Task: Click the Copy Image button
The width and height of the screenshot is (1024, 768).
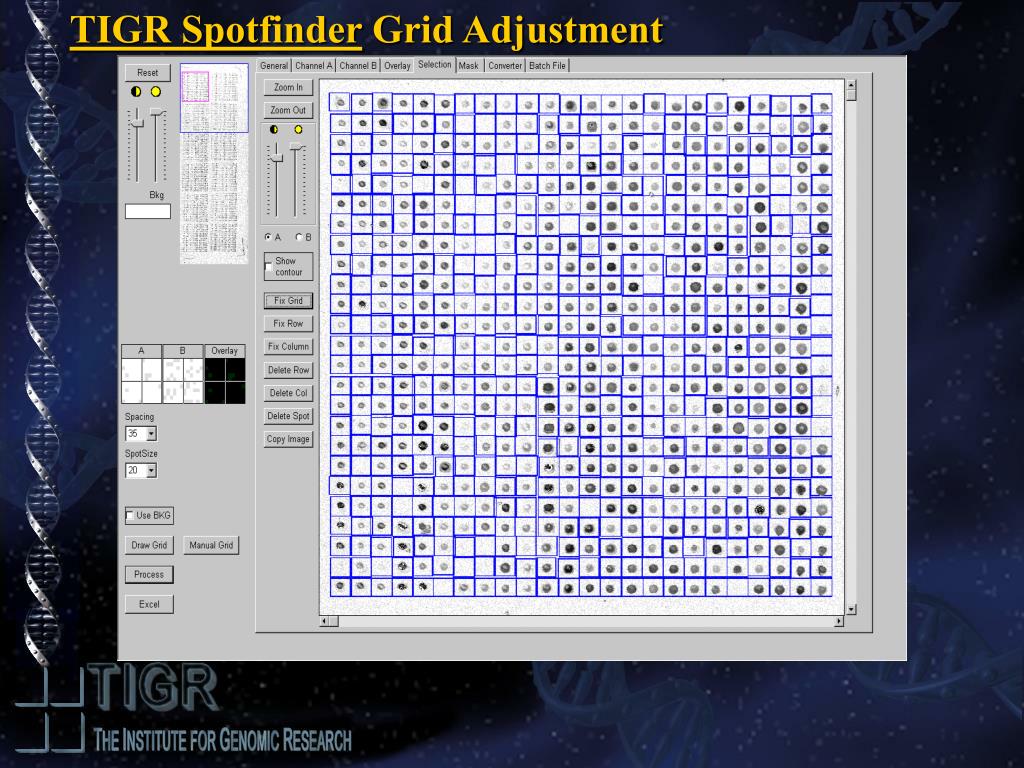Action: 289,439
